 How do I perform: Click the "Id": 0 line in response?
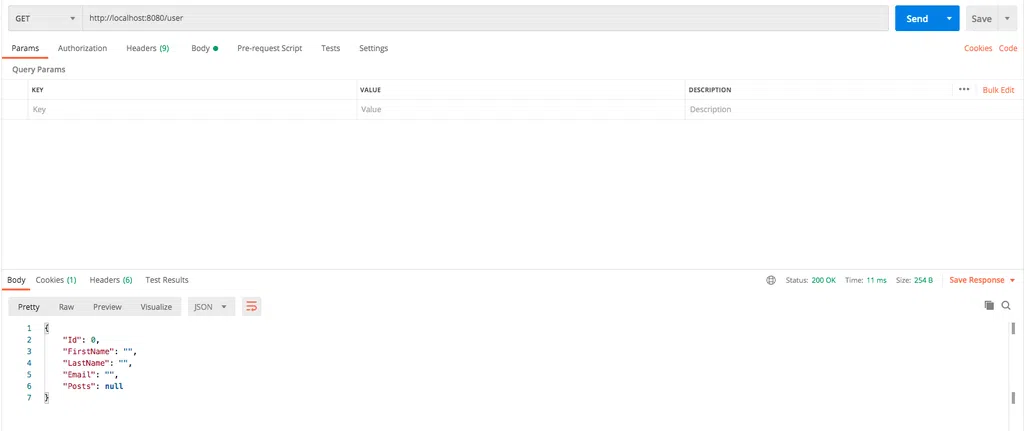pos(80,340)
